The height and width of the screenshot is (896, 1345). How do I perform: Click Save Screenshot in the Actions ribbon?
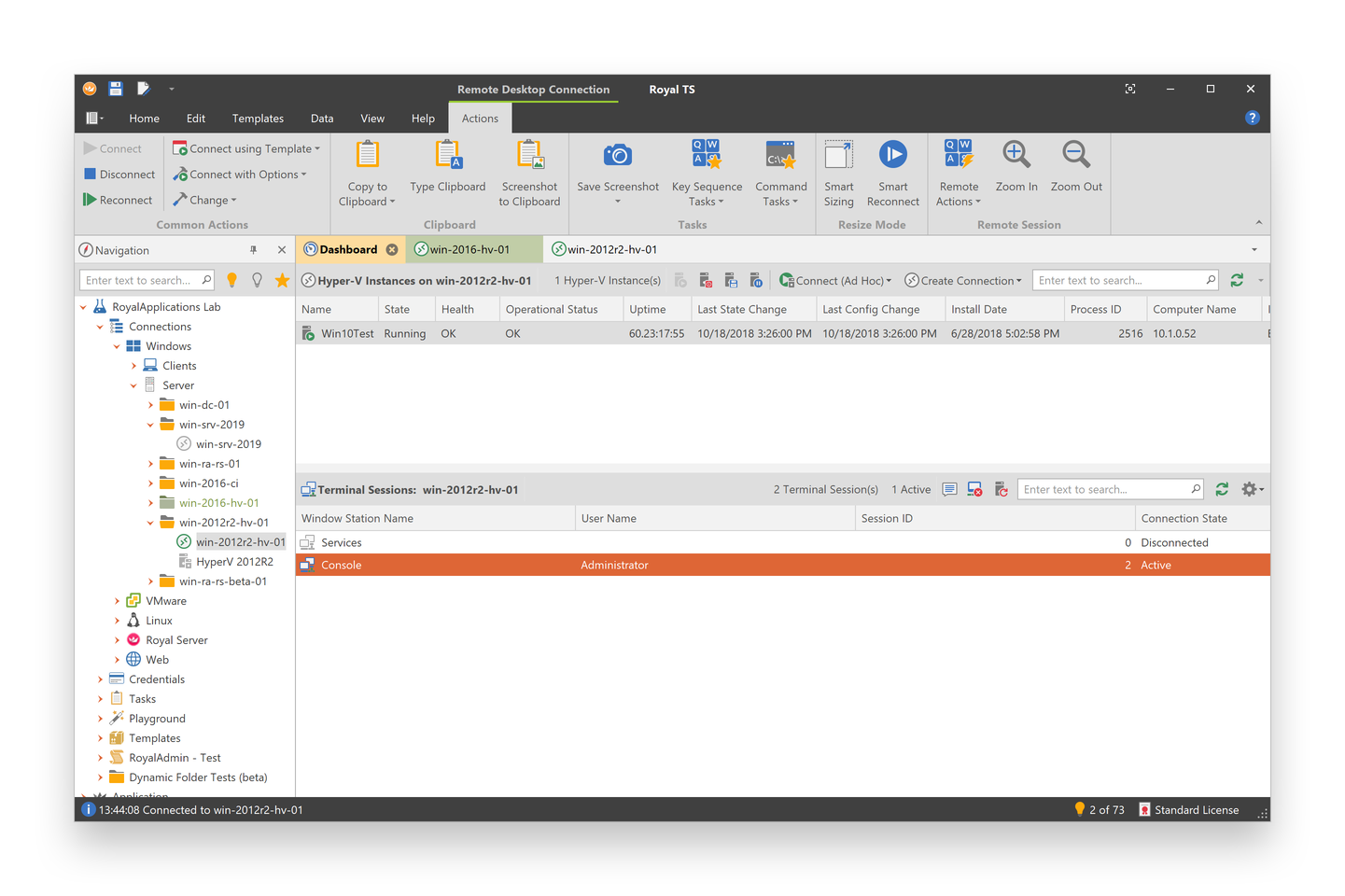point(617,173)
